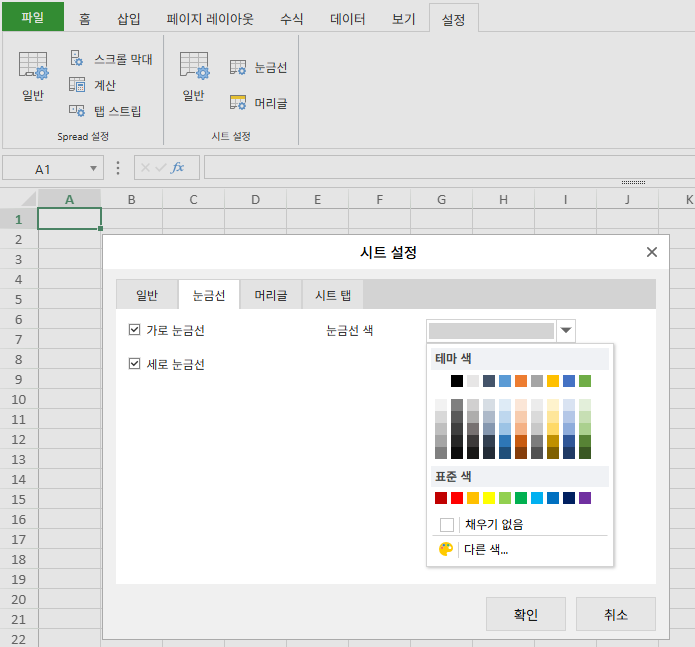Select cell A1
This screenshot has height=647, width=695.
tap(70, 218)
